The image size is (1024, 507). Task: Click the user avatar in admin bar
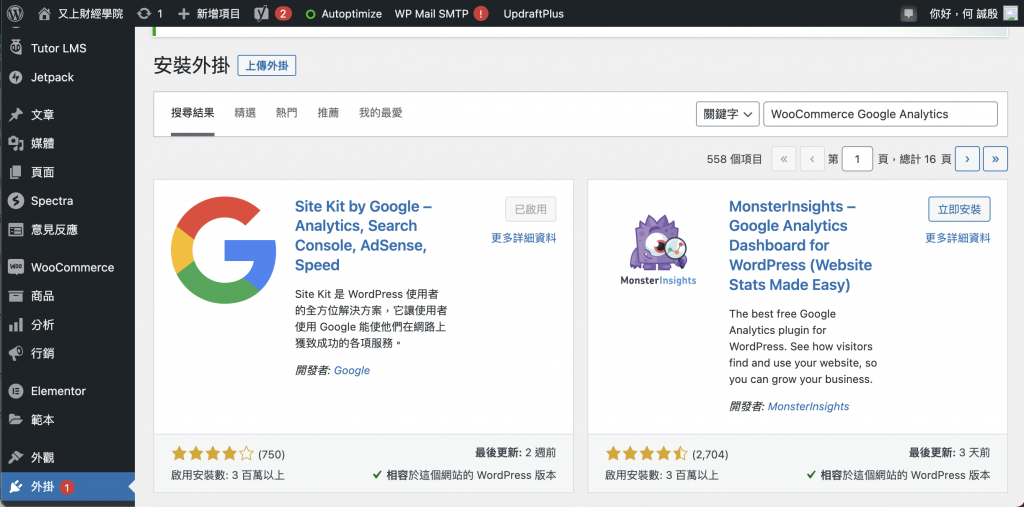(x=1010, y=13)
